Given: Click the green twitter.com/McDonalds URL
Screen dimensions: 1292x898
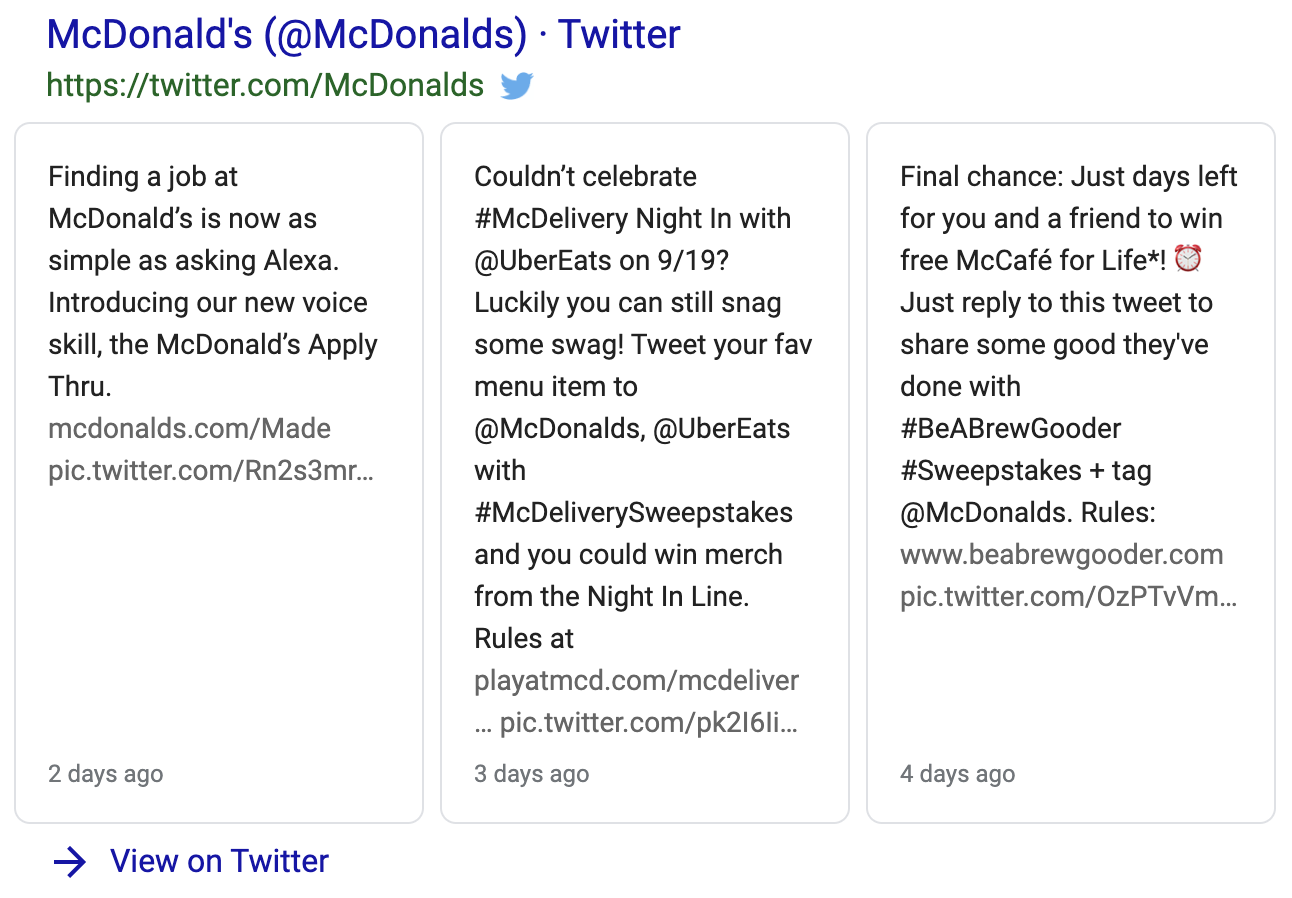Looking at the screenshot, I should 265,86.
